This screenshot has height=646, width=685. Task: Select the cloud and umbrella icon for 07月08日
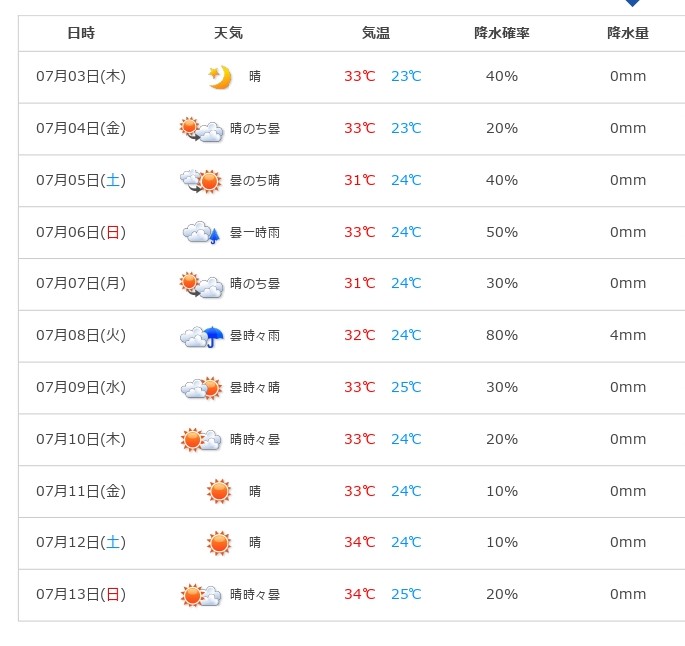201,336
